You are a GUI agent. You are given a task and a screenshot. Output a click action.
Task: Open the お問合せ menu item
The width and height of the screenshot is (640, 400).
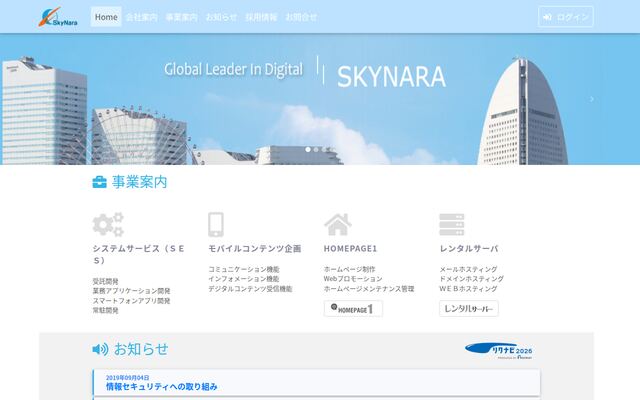pos(301,17)
